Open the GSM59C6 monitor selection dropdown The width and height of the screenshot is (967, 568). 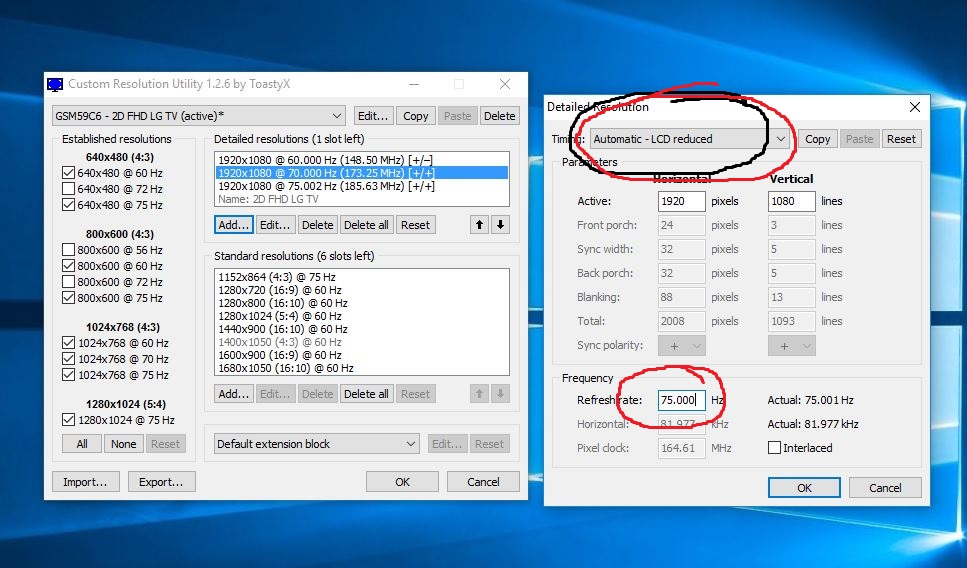click(x=199, y=116)
